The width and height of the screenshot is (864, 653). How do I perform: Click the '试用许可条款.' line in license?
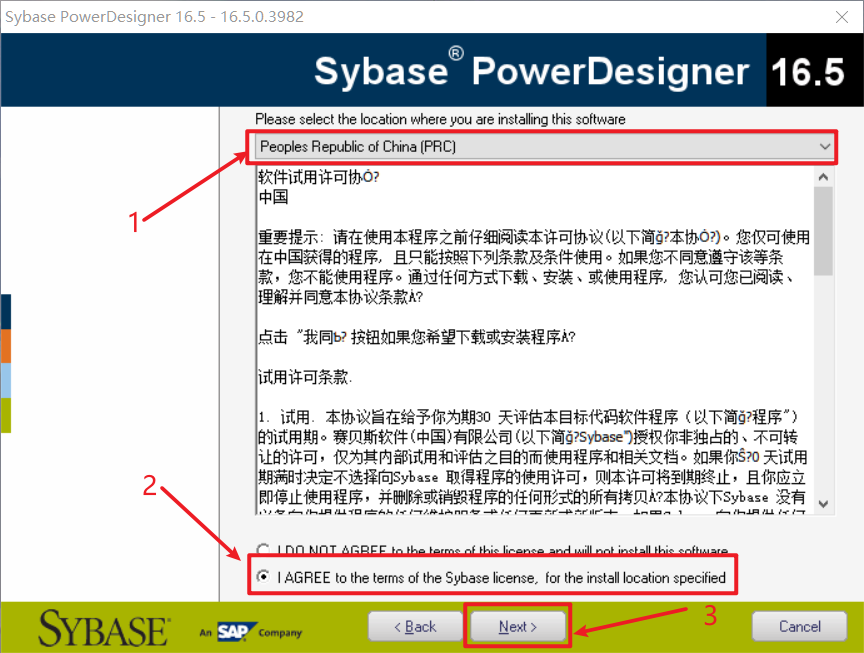[x=305, y=377]
